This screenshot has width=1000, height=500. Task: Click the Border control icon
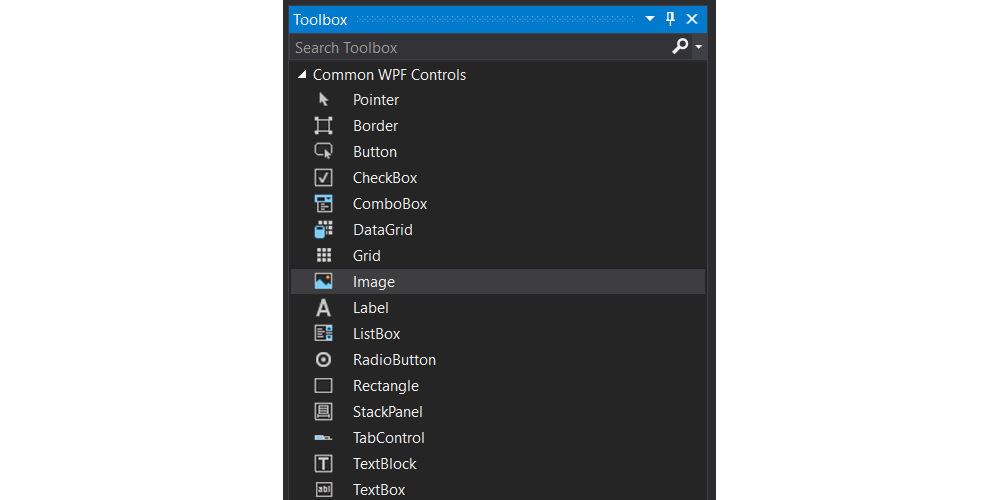click(x=324, y=126)
